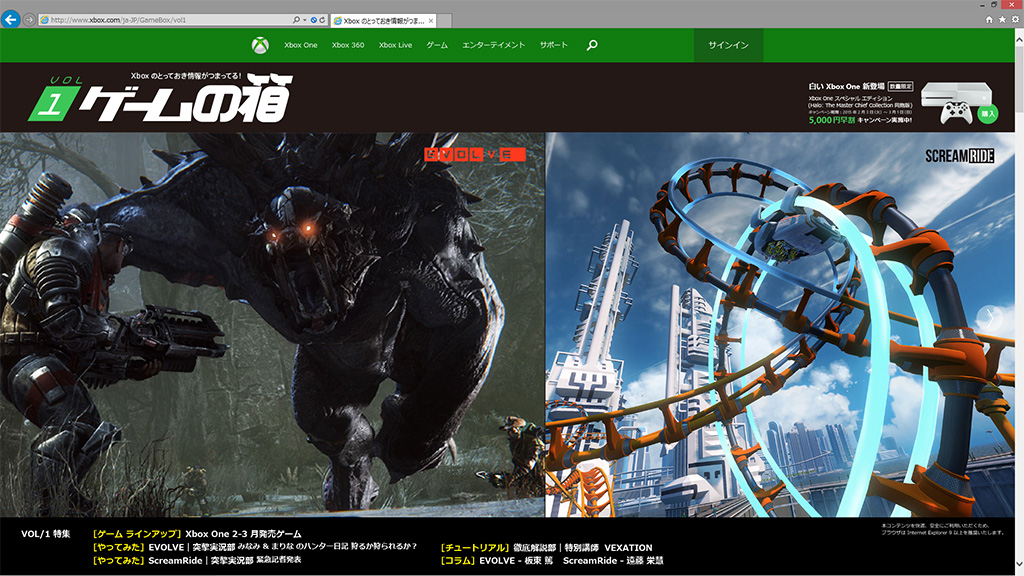Open the Xbox Live menu
This screenshot has height=576, width=1024.
coord(395,45)
